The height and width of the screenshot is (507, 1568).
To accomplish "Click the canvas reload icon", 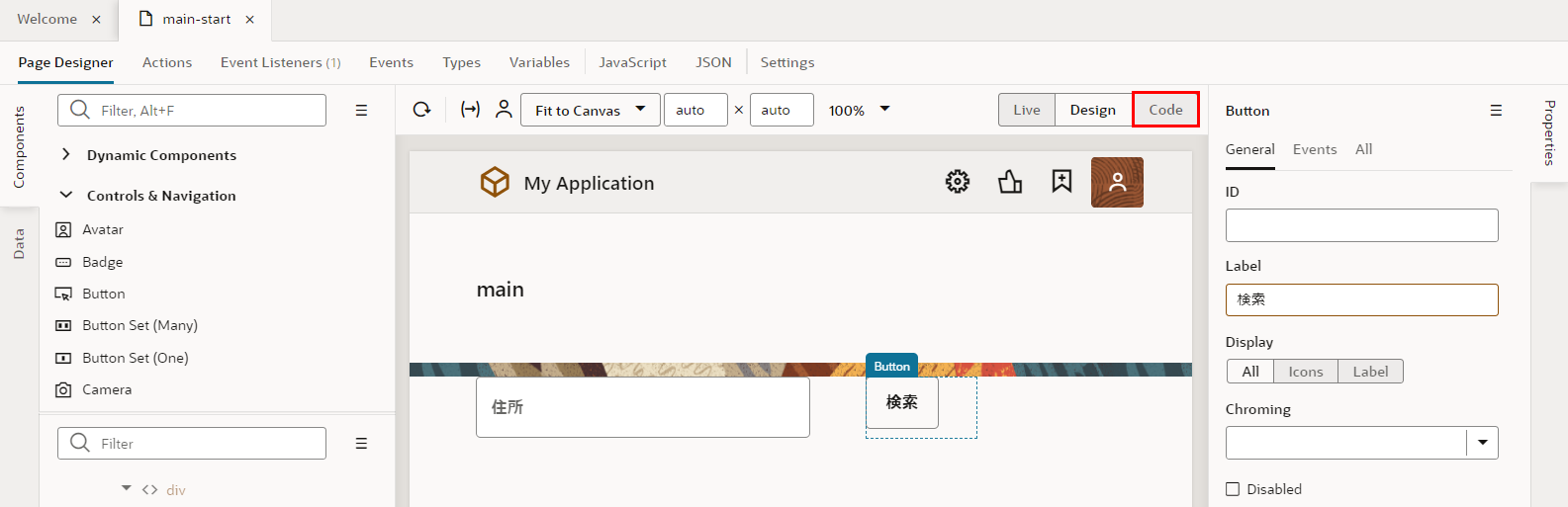I will (x=422, y=110).
